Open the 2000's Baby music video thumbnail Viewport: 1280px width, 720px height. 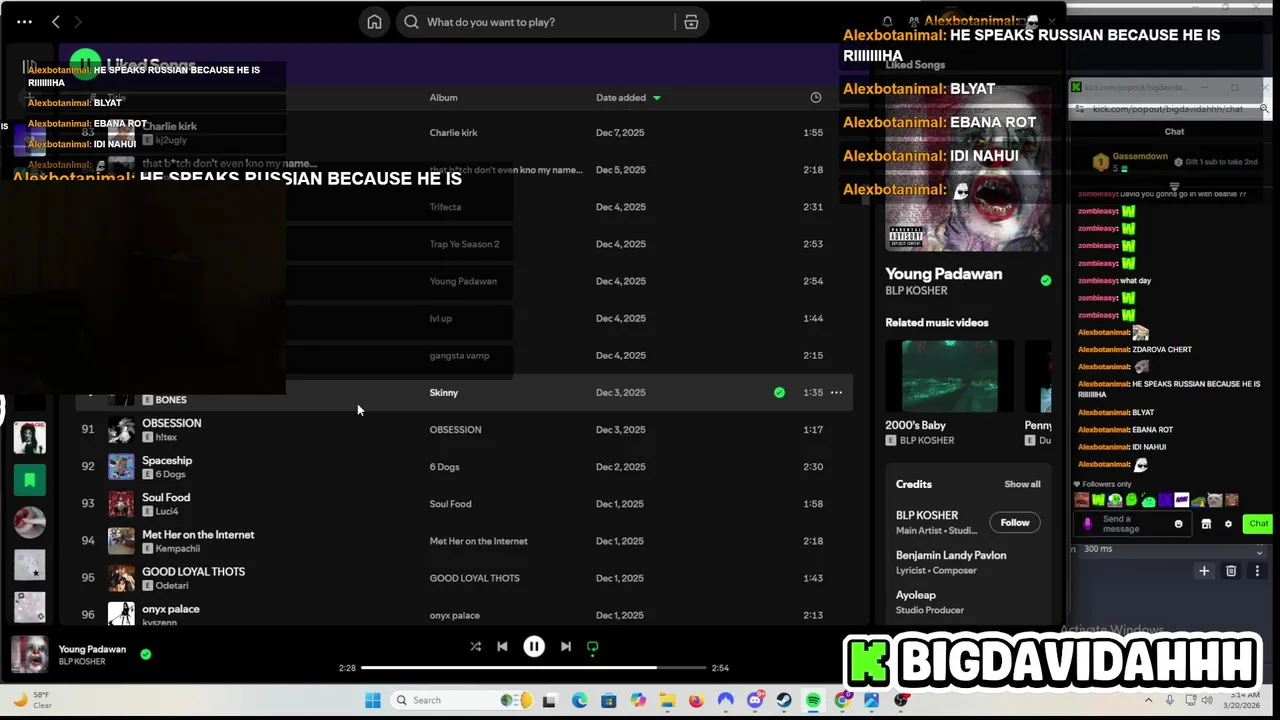click(949, 376)
